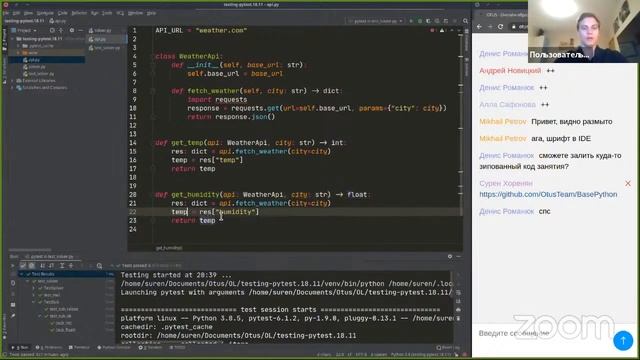Toggle sort tests alphabetically
Image resolution: width=640 pixels, height=360 pixels.
pos(42,266)
